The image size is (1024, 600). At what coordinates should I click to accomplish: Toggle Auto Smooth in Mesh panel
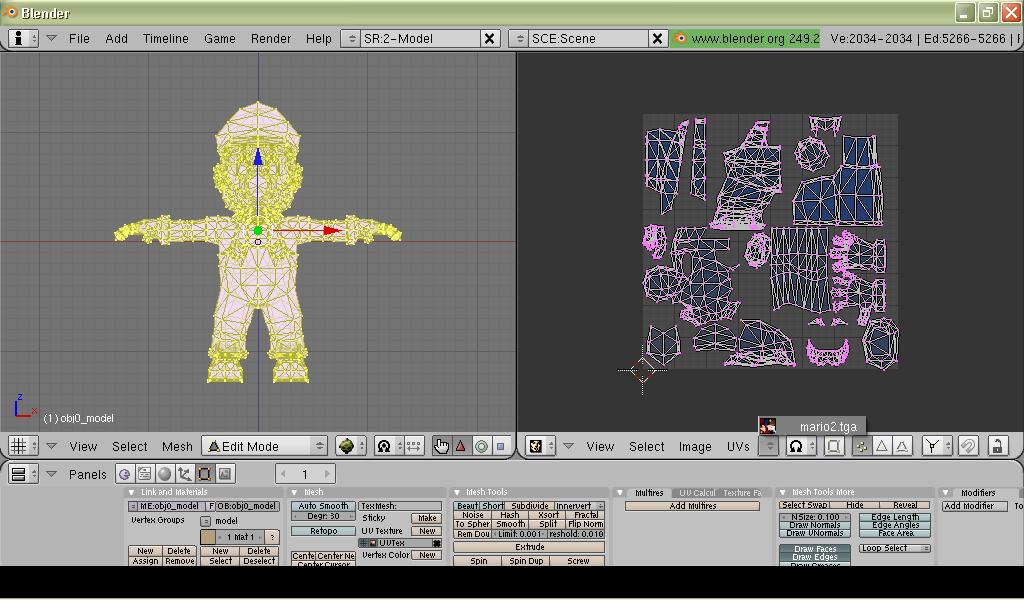point(323,506)
